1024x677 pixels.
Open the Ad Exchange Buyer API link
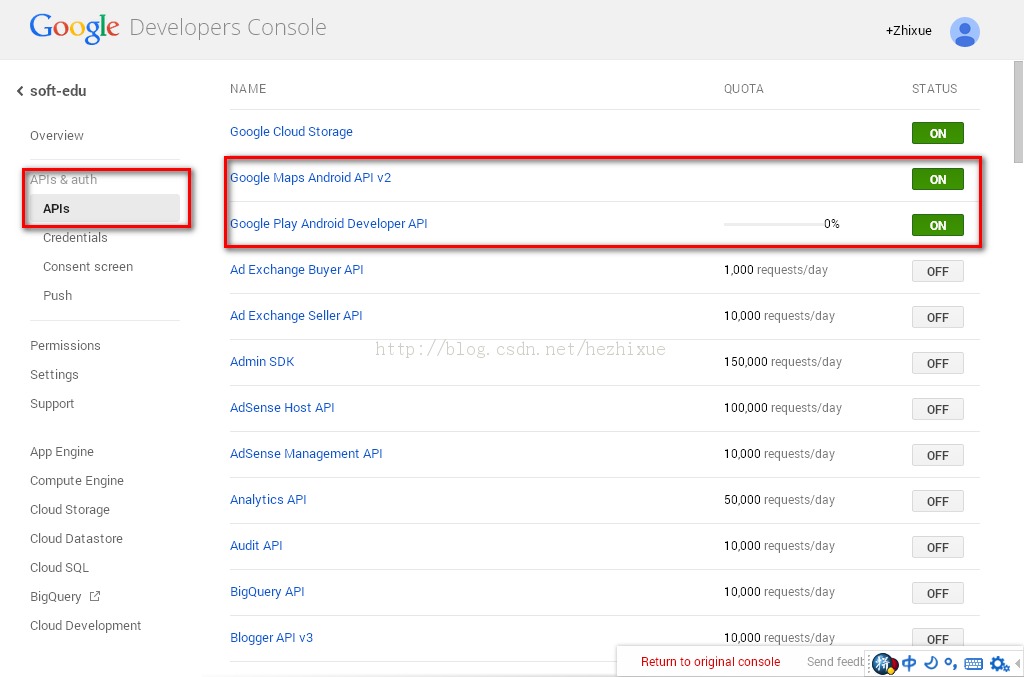click(296, 270)
